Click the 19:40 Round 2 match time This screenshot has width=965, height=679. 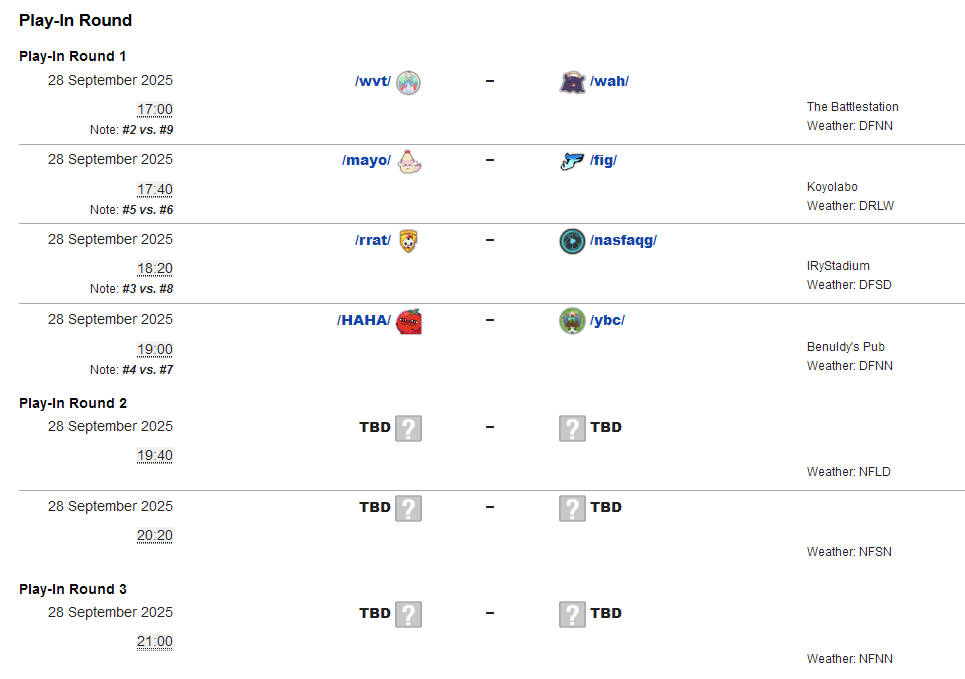coord(155,455)
